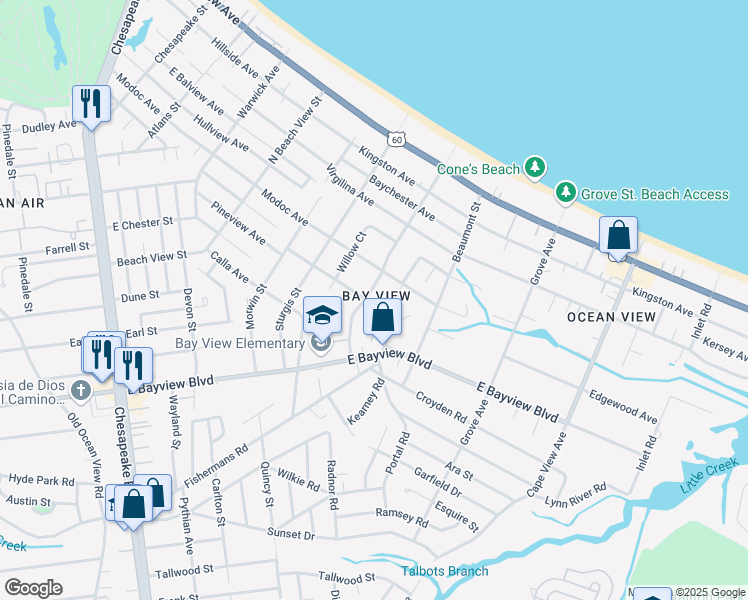Image resolution: width=748 pixels, height=600 pixels.
Task: Click the restaurant marker near Dudley Ave
Action: pyautogui.click(x=91, y=103)
